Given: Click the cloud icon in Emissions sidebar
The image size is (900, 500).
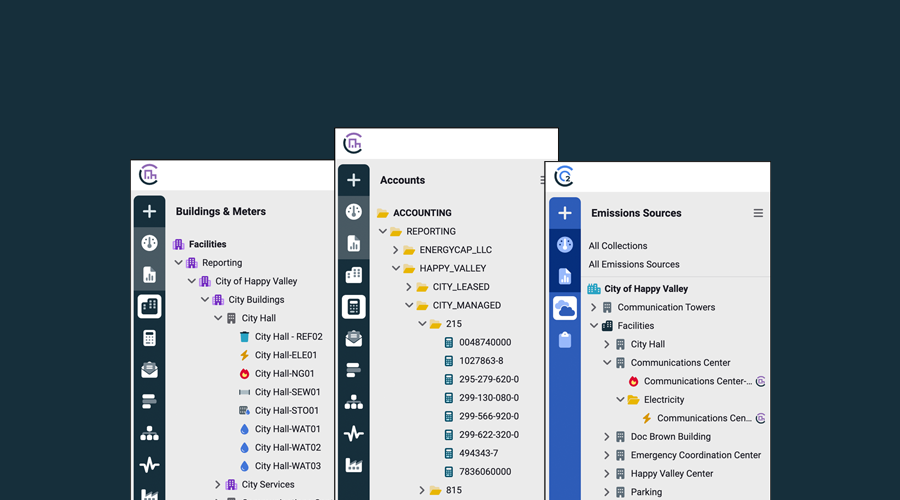Looking at the screenshot, I should 564,308.
